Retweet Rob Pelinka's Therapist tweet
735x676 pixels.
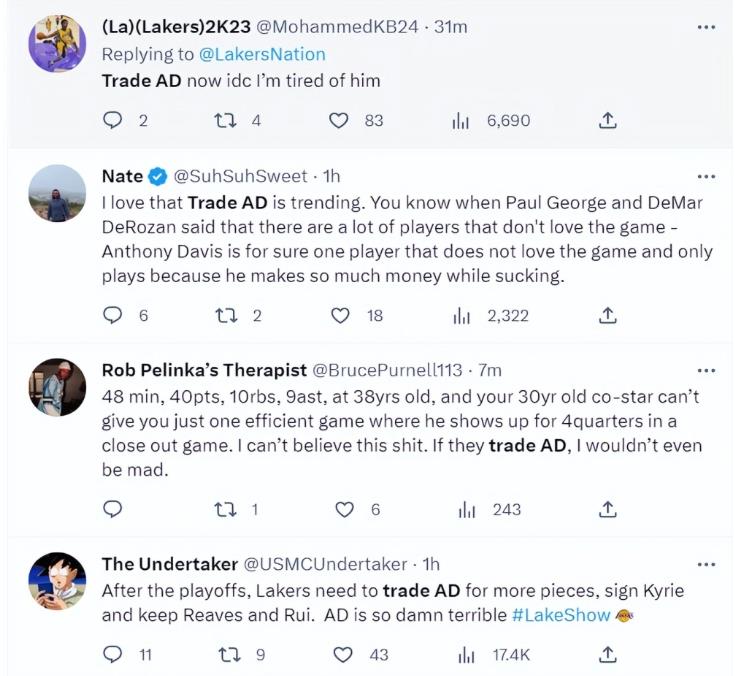click(x=226, y=509)
